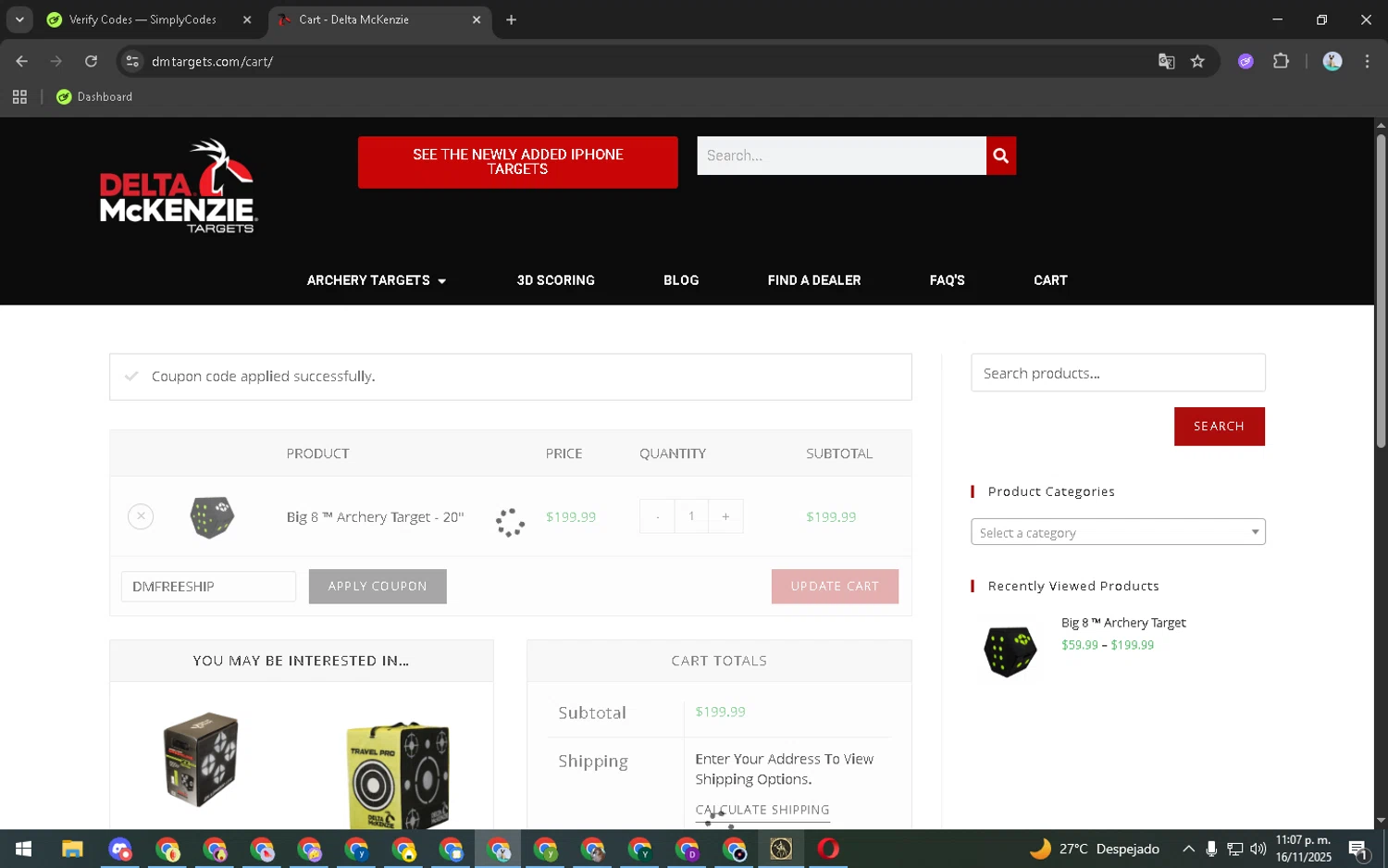Click the Big 8 target cart thumbnail
Screen dimensions: 1388x868
pyautogui.click(x=212, y=516)
